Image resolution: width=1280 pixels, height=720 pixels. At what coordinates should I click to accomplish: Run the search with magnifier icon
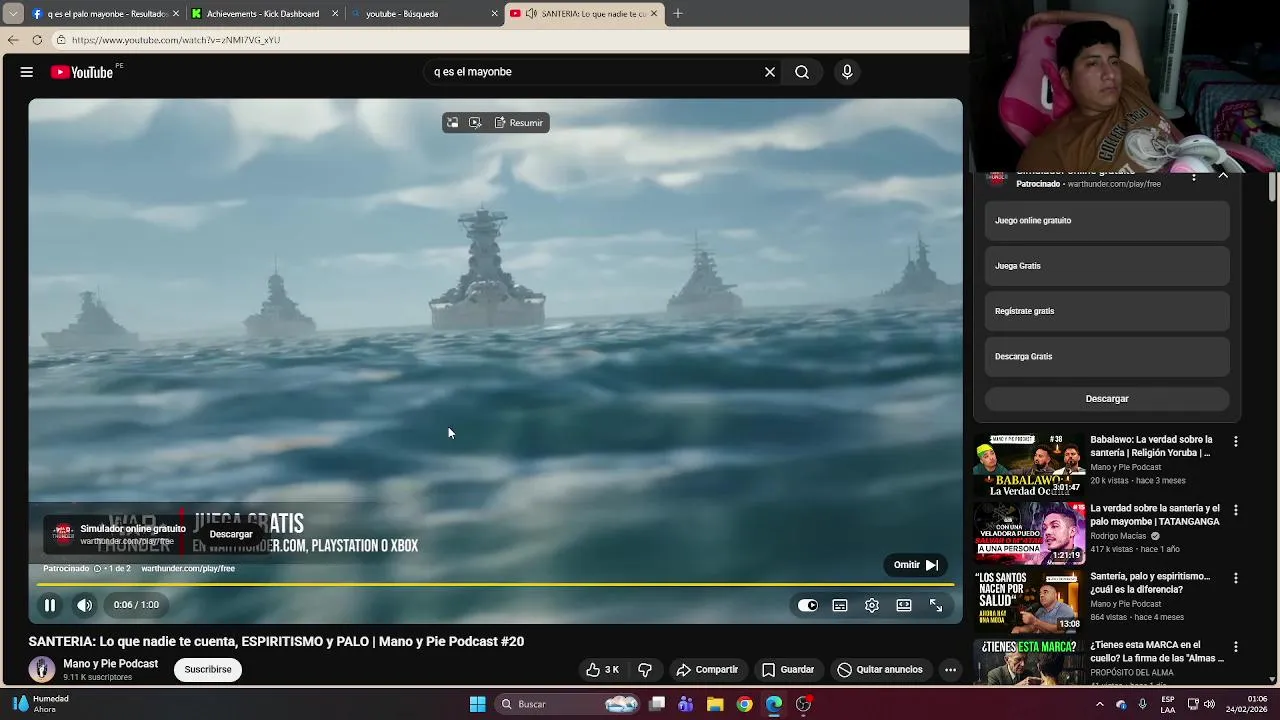(802, 72)
